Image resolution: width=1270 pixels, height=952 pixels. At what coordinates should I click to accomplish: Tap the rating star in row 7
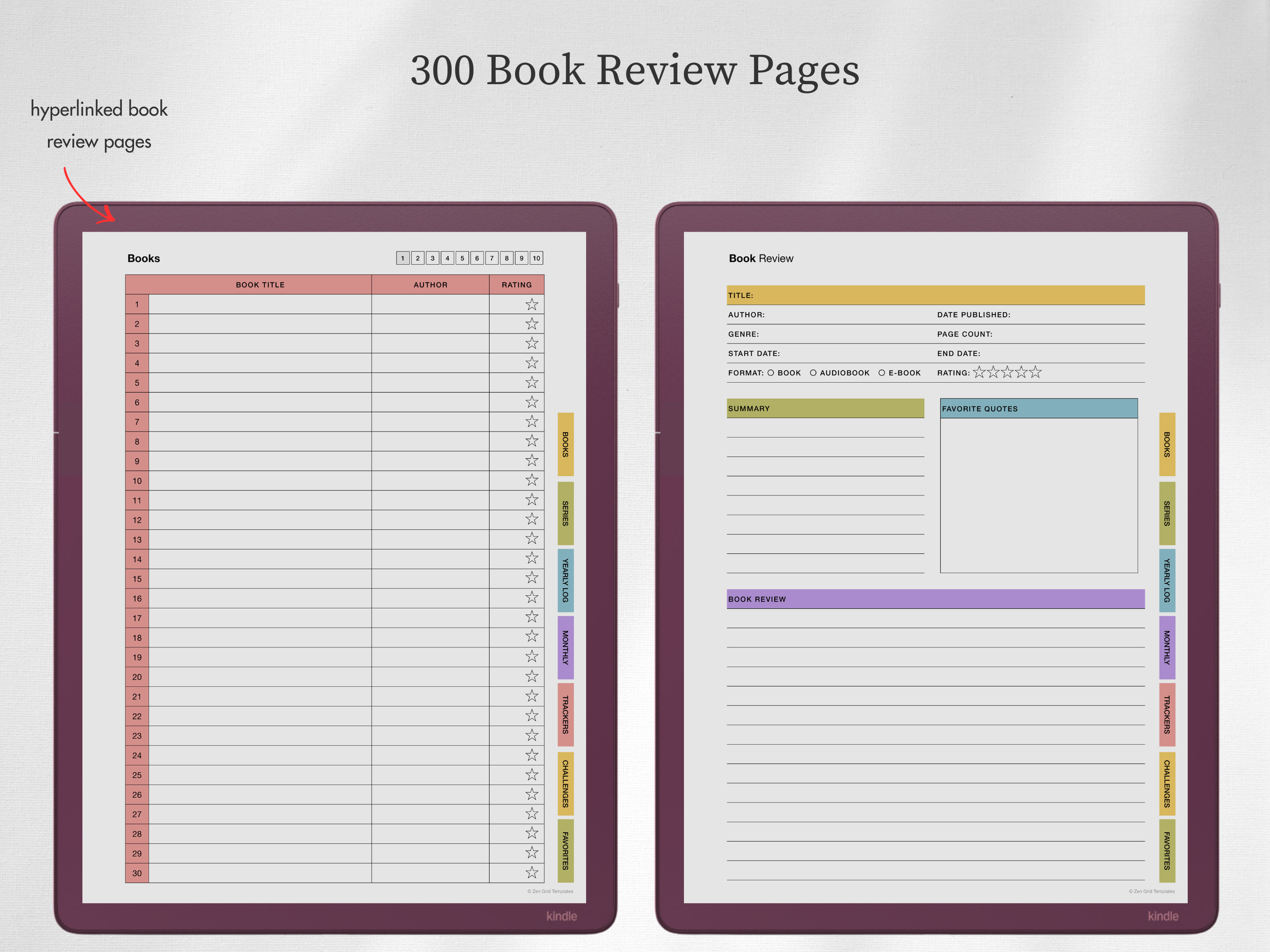pos(532,421)
